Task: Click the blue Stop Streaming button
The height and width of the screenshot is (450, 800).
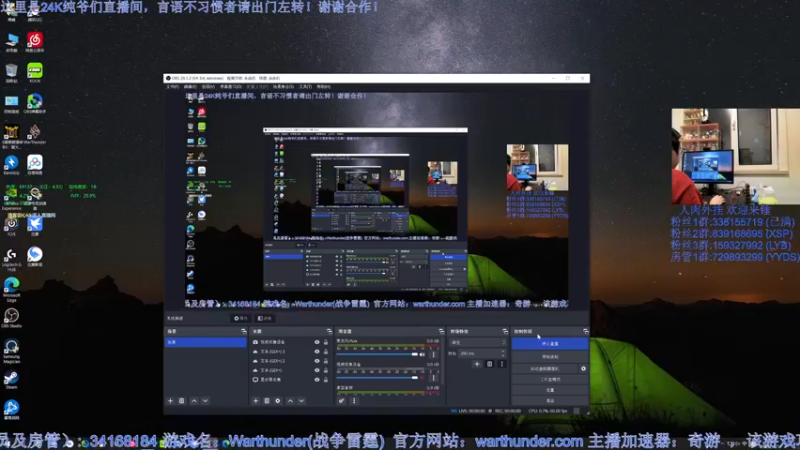Action: 549,344
